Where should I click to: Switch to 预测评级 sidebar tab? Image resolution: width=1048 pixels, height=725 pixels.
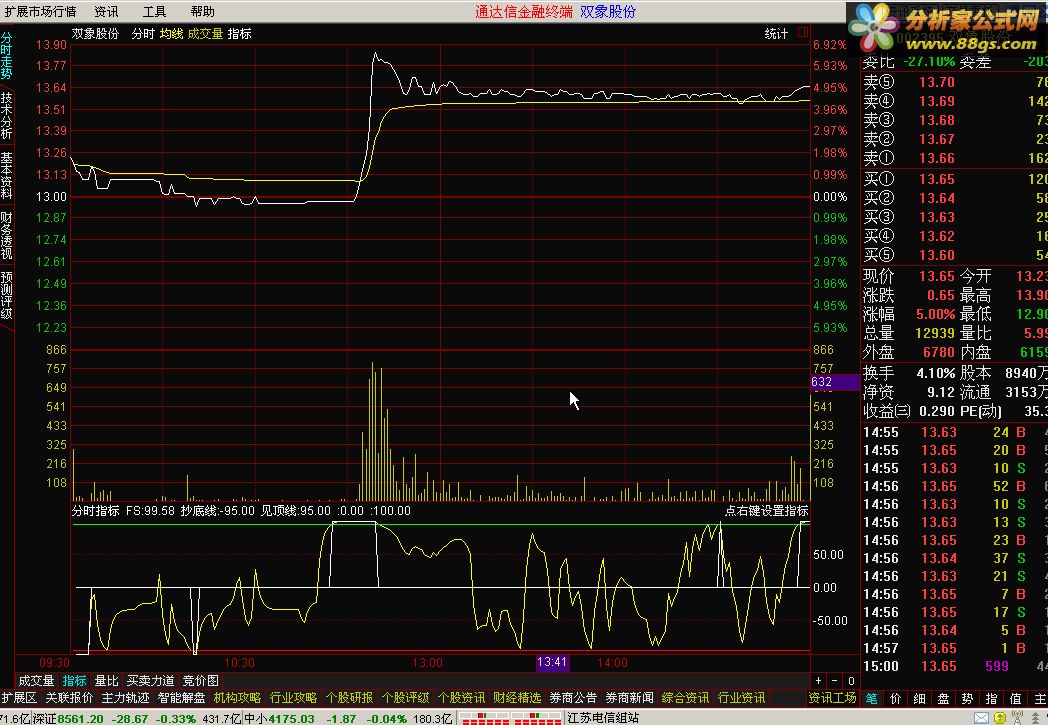[7, 296]
